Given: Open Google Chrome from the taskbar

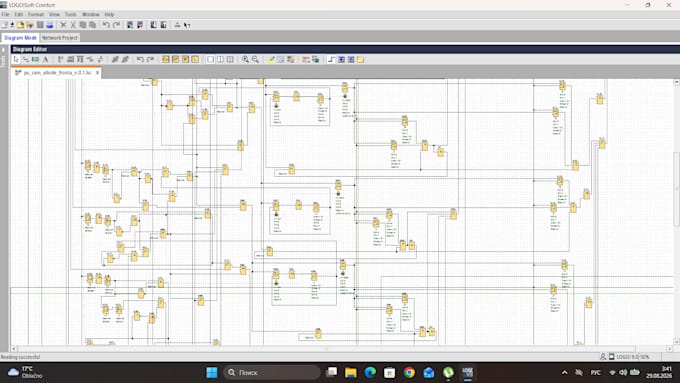Looking at the screenshot, I should [409, 373].
